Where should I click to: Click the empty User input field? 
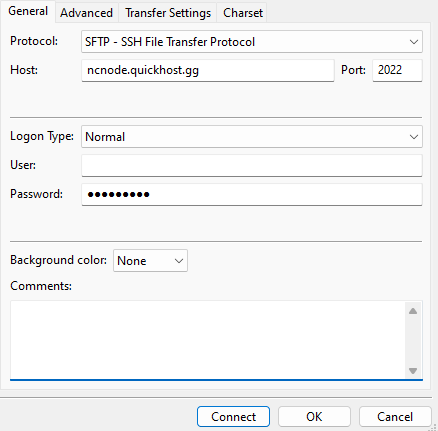point(252,165)
